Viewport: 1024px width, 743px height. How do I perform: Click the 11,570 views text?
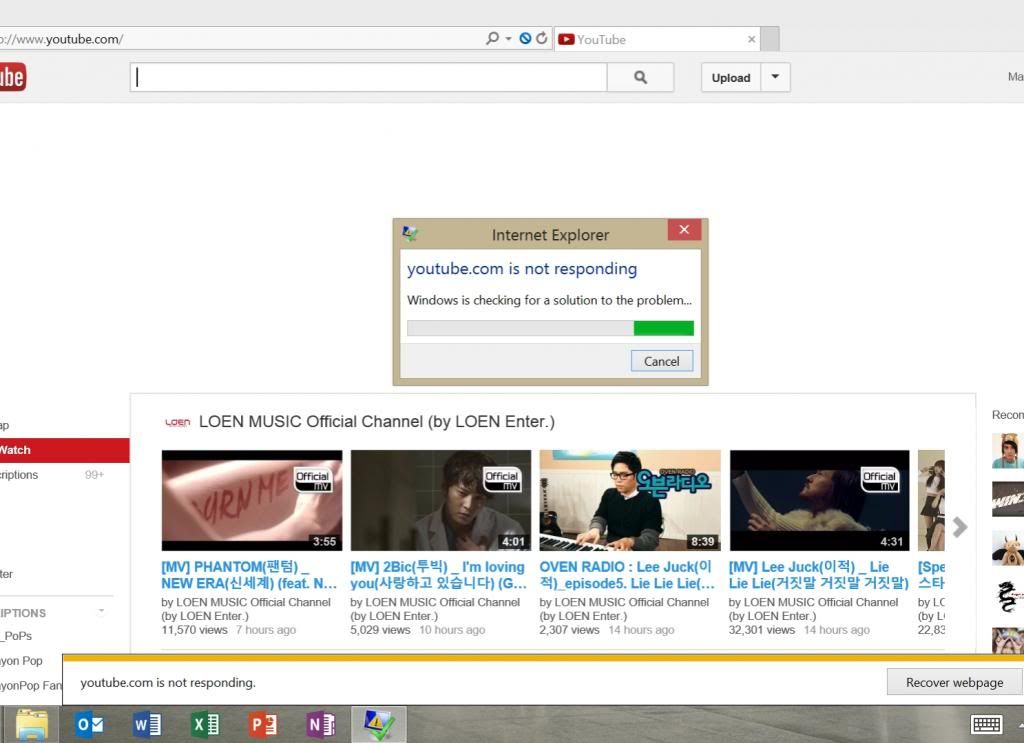pos(194,630)
